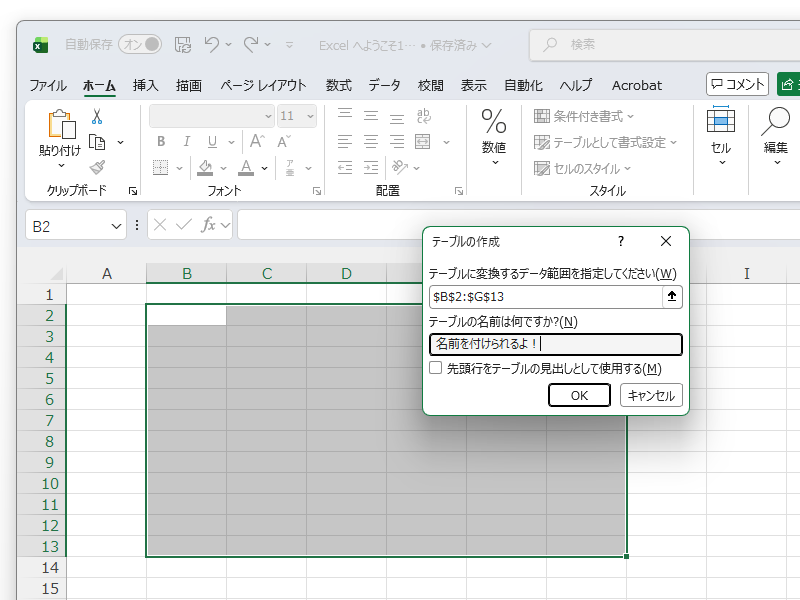This screenshot has width=800, height=600.
Task: Click the Redo arrow icon
Action: tap(251, 44)
